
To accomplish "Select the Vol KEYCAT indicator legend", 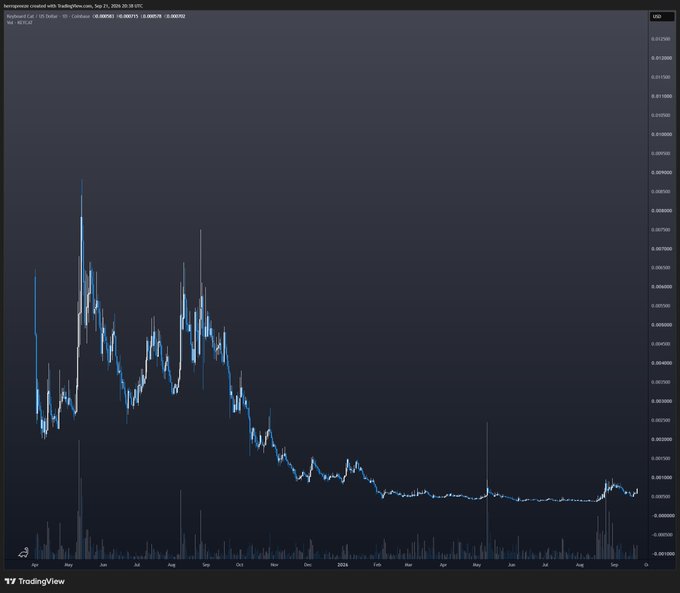I will pos(20,22).
